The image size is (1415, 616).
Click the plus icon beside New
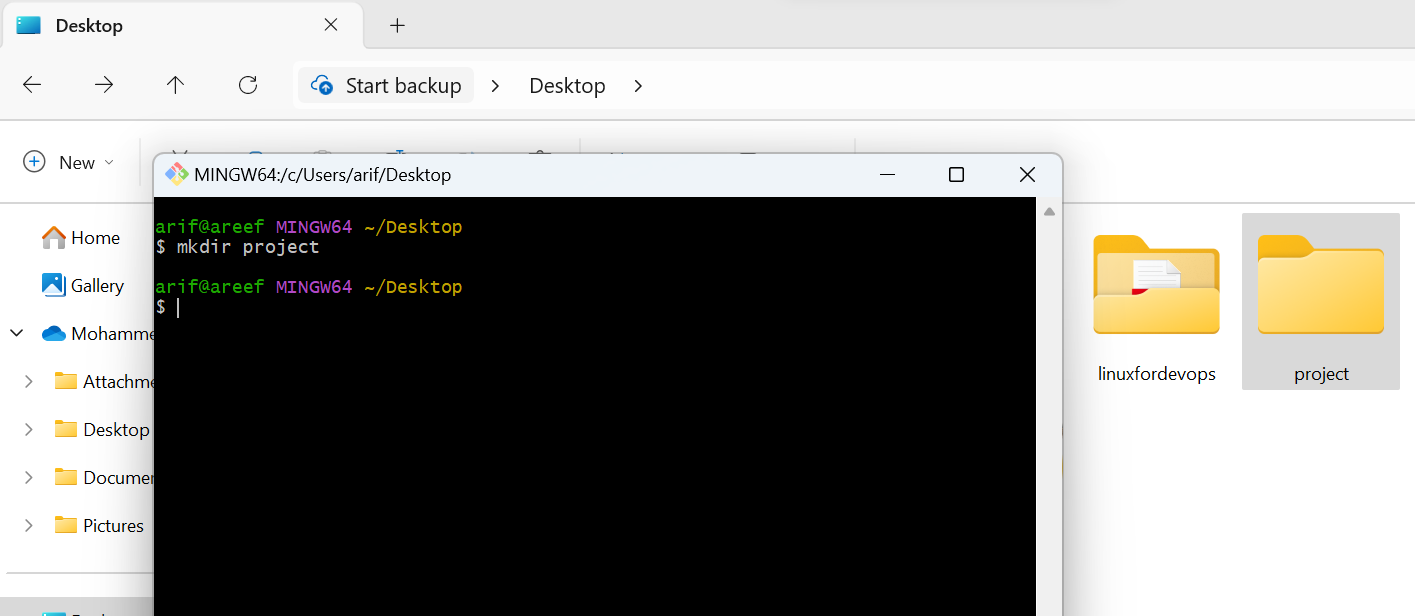pos(34,162)
